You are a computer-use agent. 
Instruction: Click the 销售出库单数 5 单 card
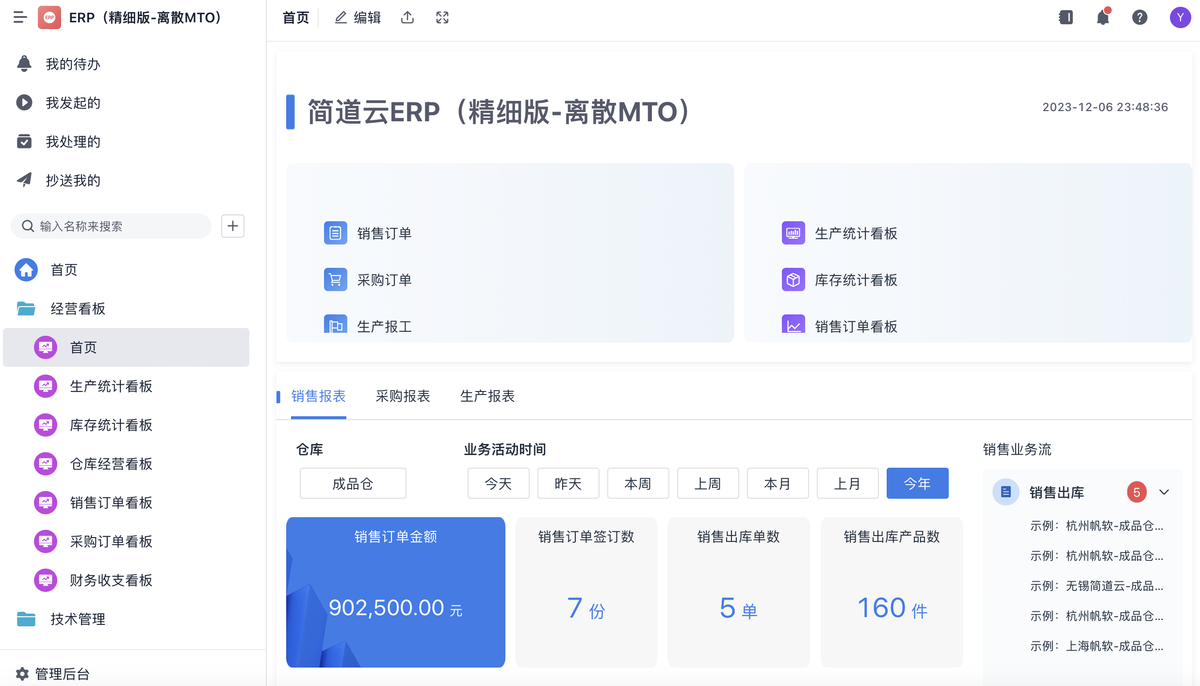[x=739, y=592]
